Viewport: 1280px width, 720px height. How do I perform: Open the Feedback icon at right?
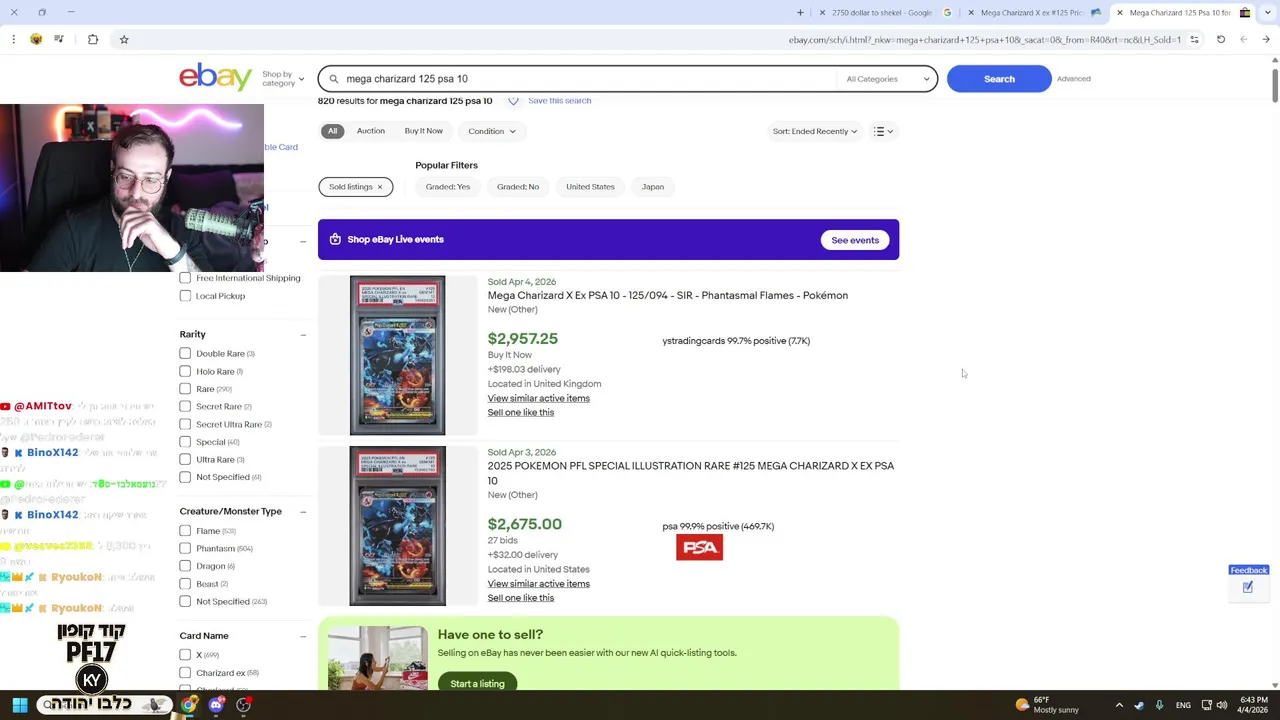point(1248,588)
